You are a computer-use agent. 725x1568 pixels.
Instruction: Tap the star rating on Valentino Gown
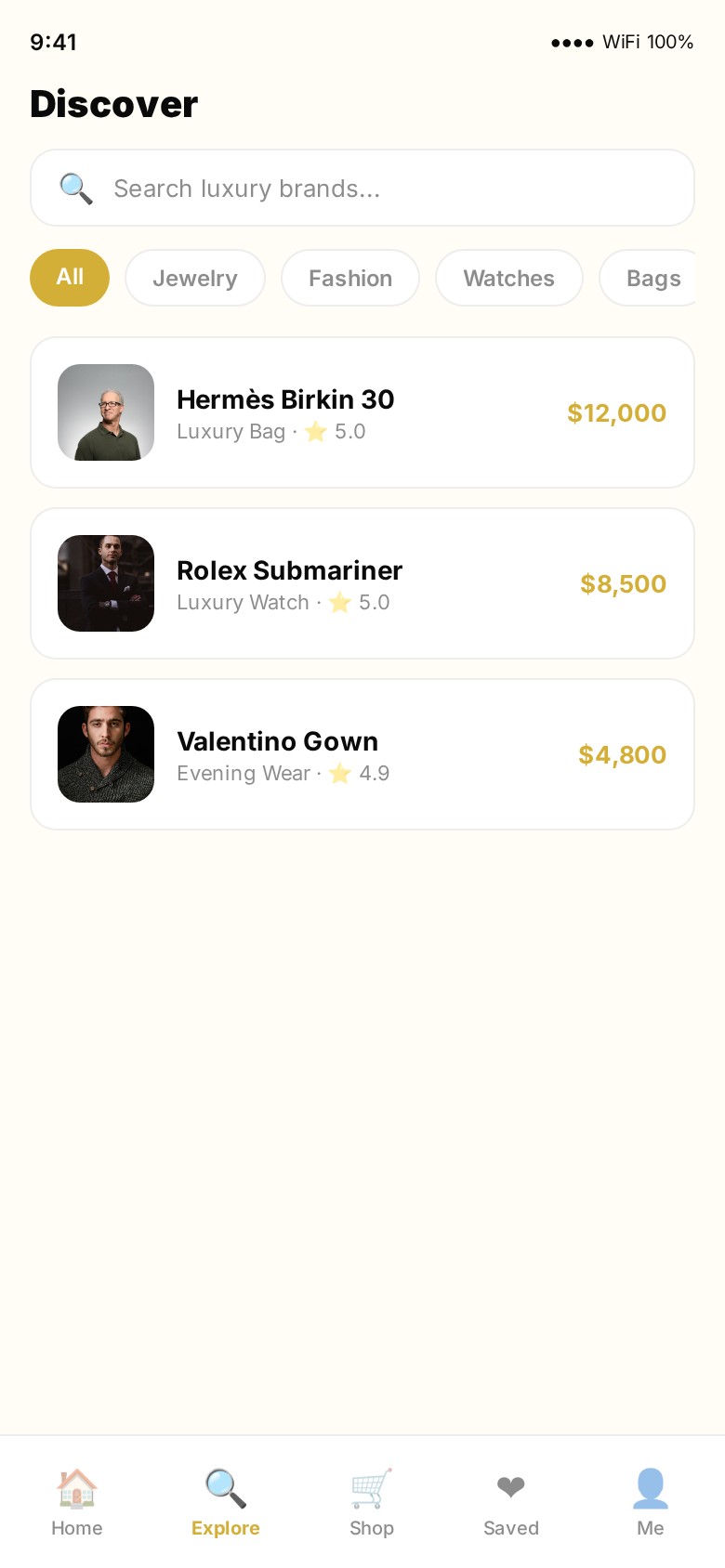point(340,774)
